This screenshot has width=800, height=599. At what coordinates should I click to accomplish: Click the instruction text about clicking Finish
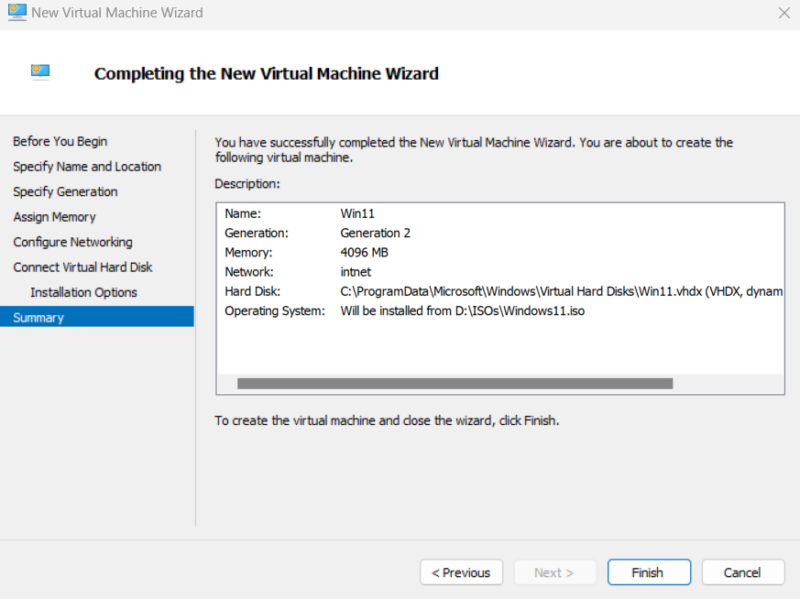click(x=387, y=420)
